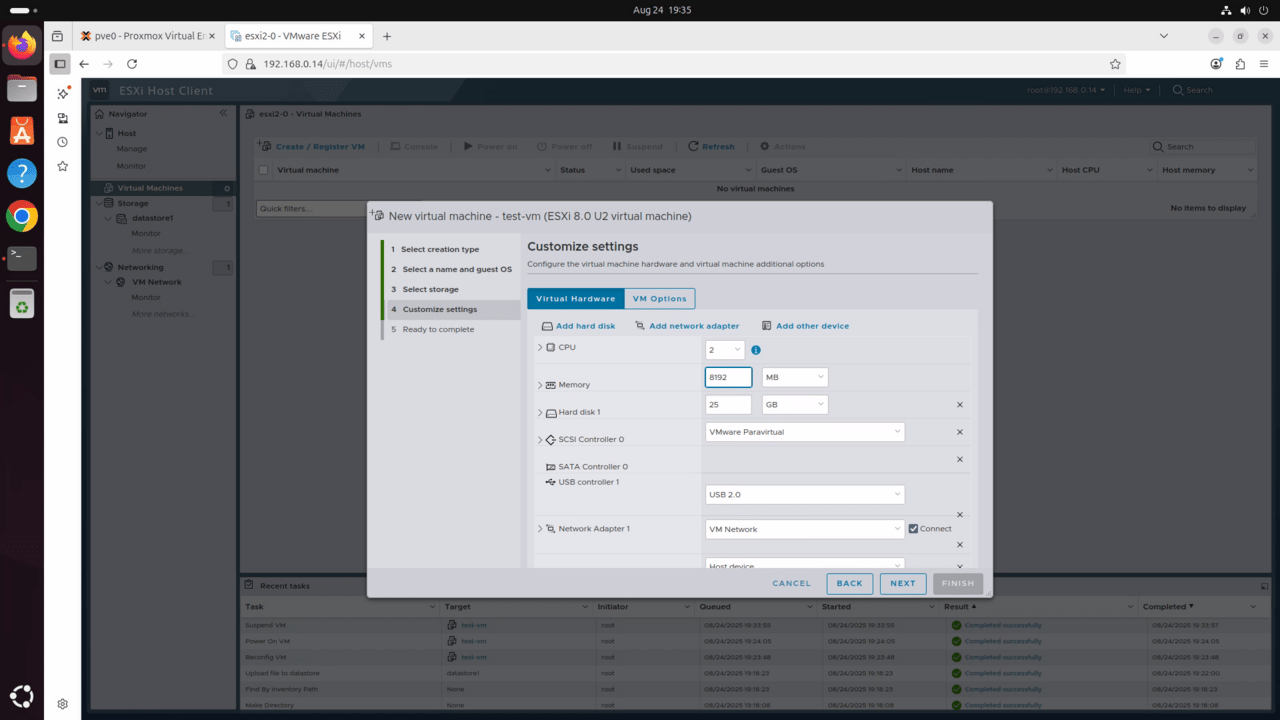The image size is (1280, 720).
Task: Open VM Network adapter dropdown
Action: pos(804,528)
